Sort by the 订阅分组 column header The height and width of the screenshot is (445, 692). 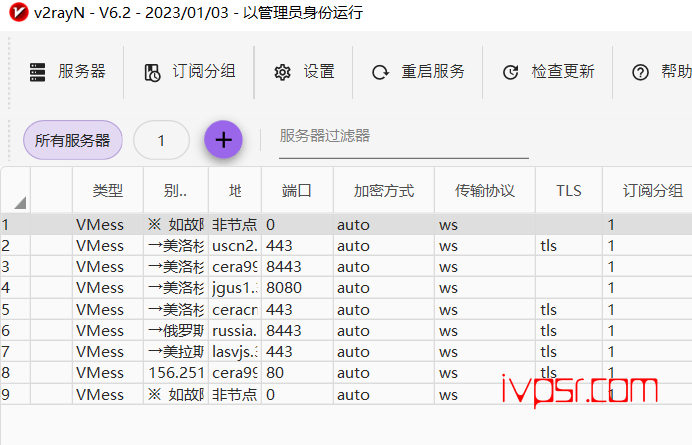[647, 191]
